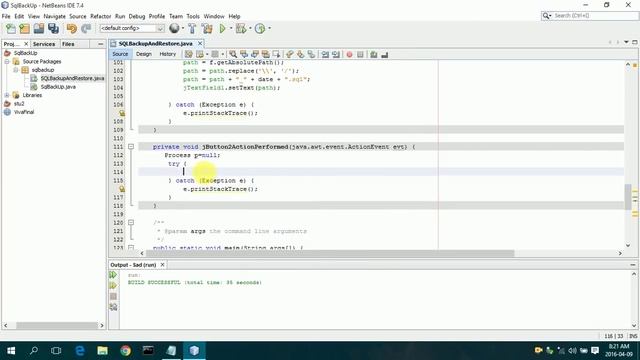Switch to the History view

(167, 54)
